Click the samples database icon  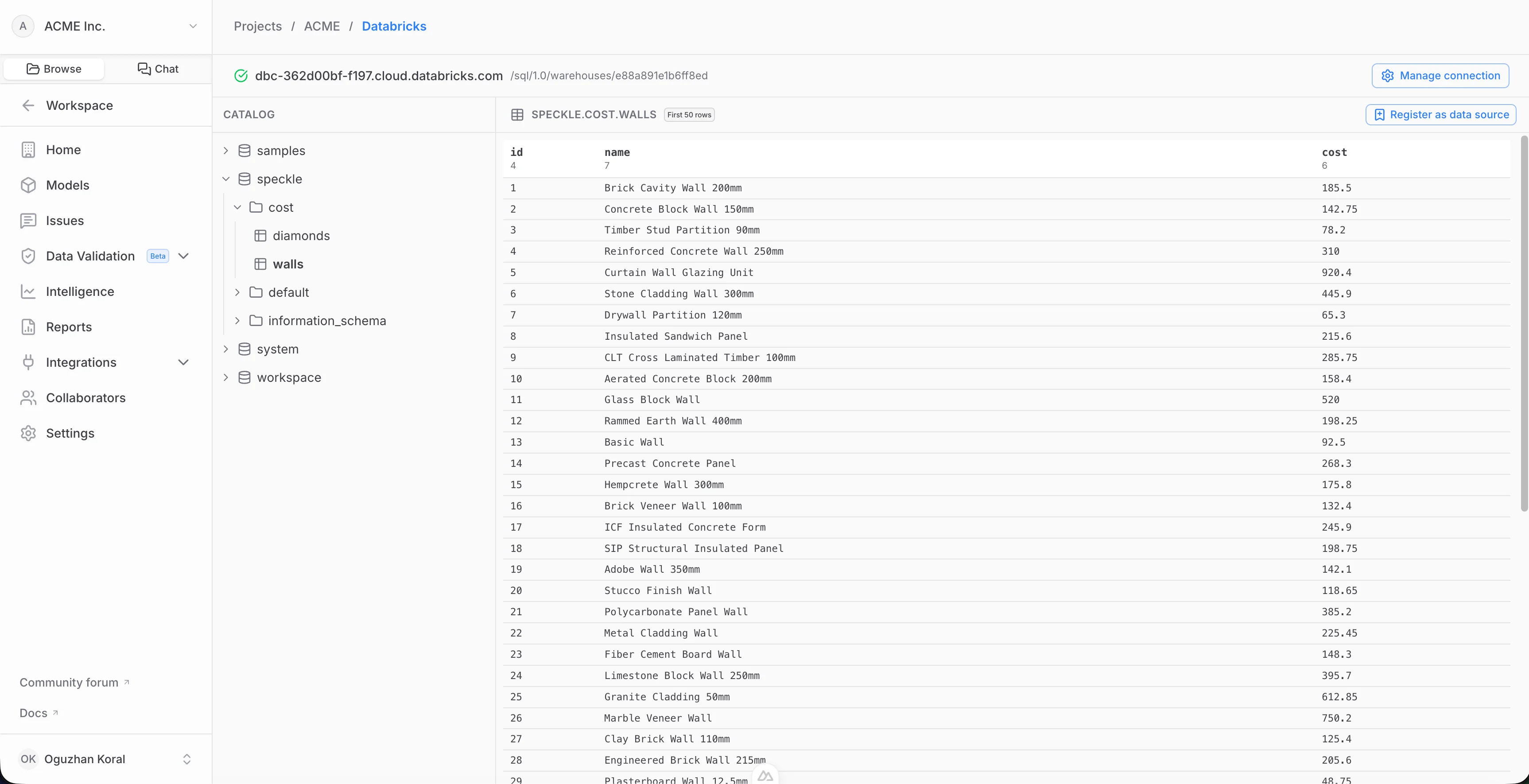tap(244, 151)
